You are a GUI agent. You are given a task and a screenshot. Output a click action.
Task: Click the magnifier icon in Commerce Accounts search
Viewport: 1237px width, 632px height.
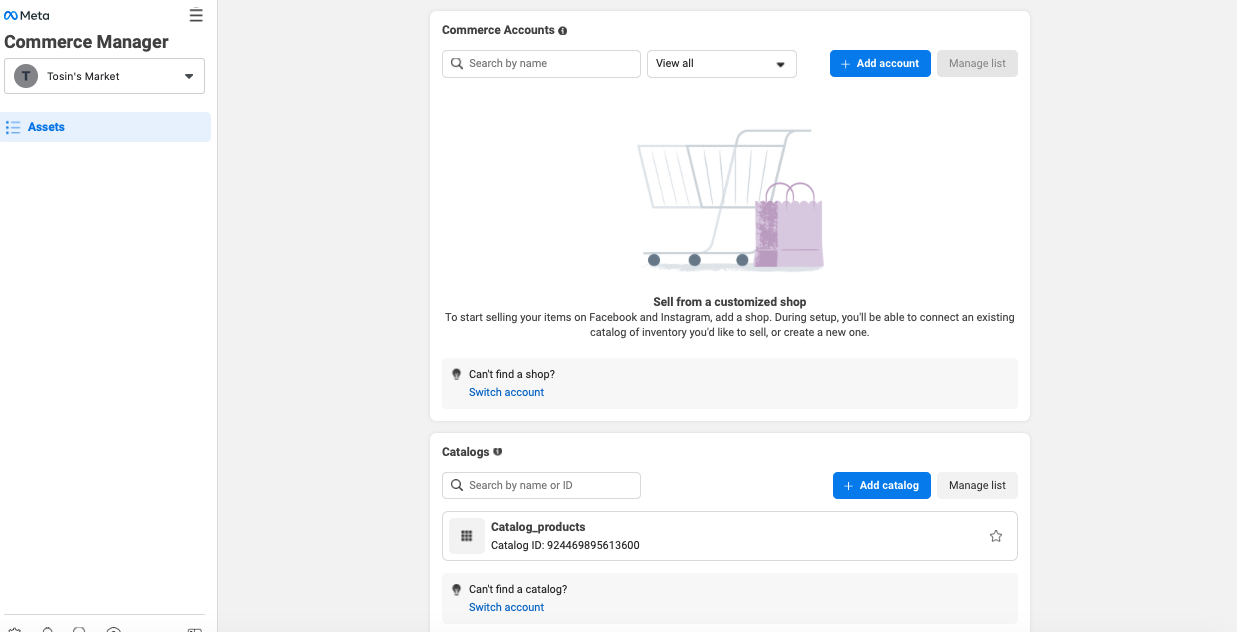(458, 63)
